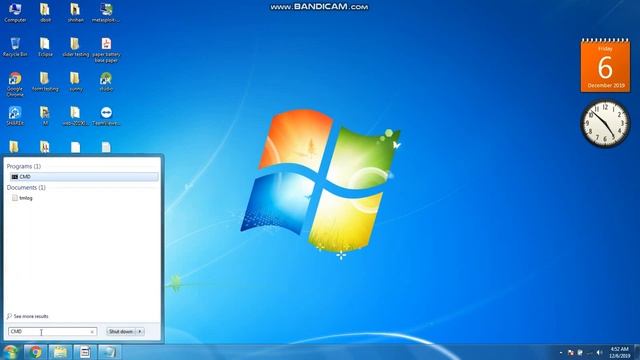Open the Computer desktop icon
640x360 pixels.
15,12
